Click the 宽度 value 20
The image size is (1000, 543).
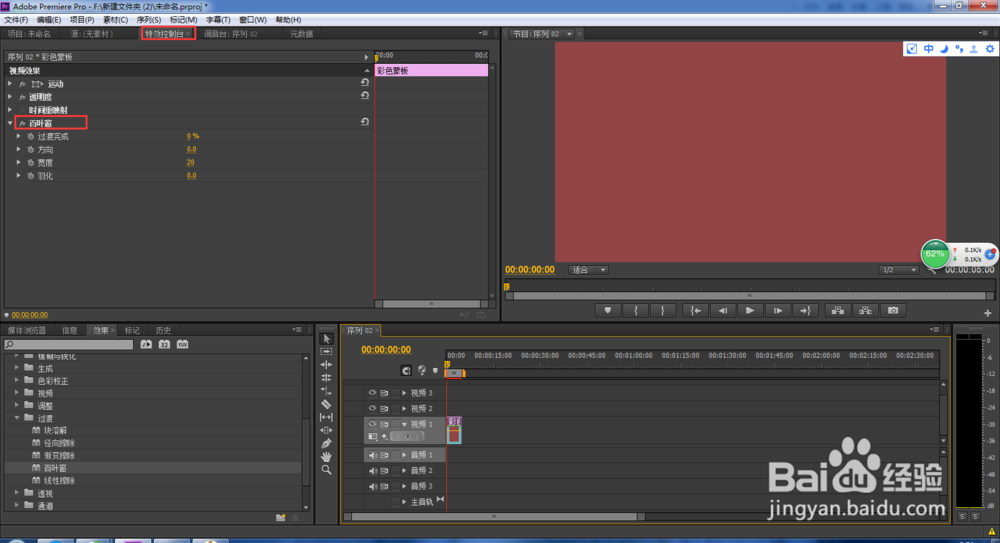click(190, 163)
